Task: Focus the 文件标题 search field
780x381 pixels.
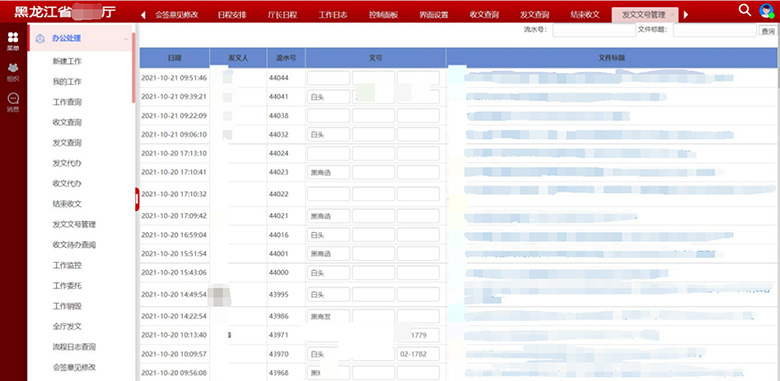Action: click(x=715, y=30)
